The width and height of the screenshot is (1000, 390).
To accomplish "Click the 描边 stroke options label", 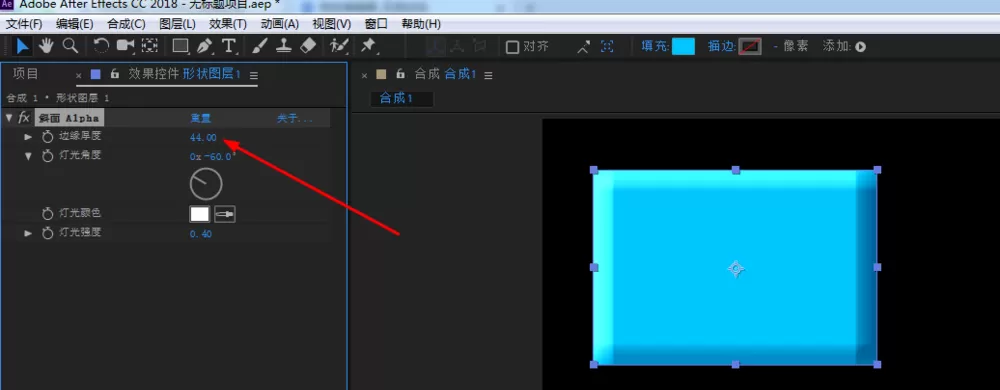I will [722, 47].
